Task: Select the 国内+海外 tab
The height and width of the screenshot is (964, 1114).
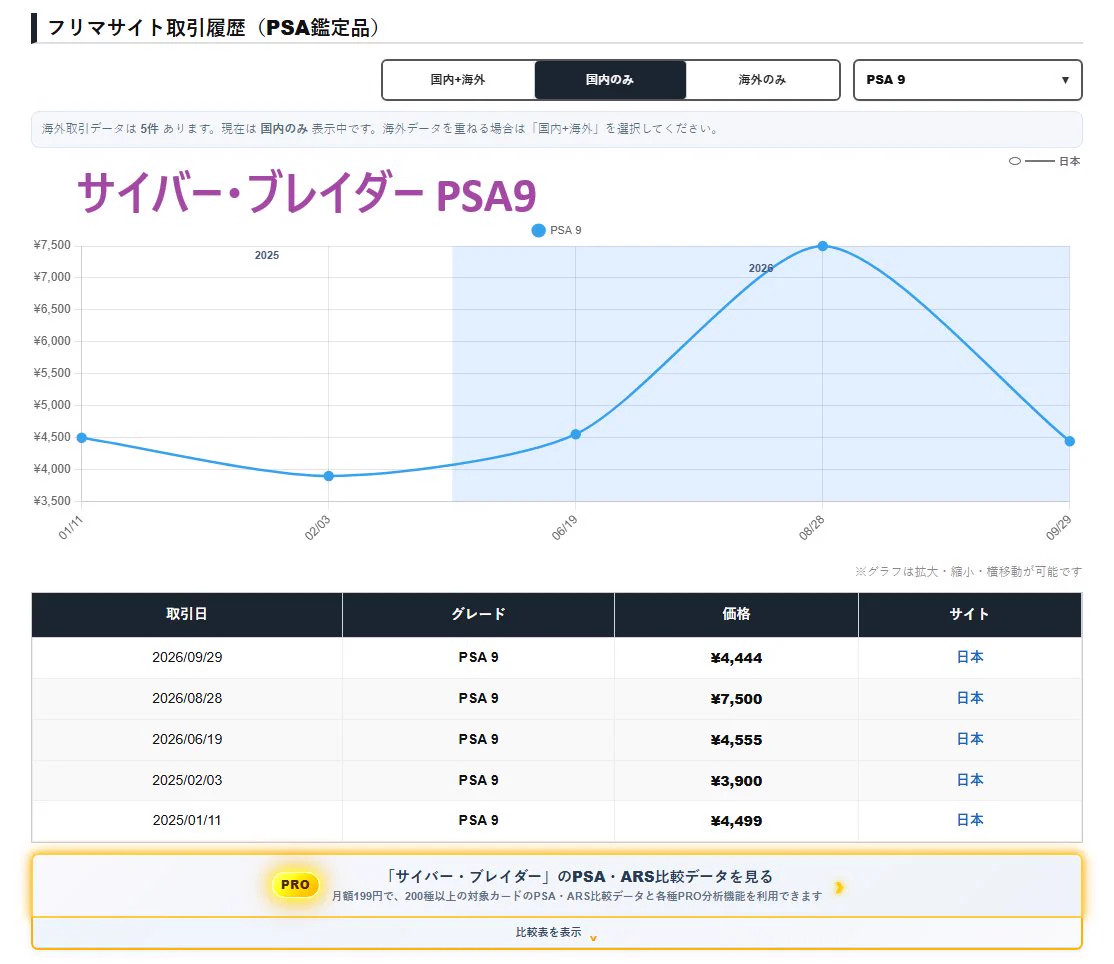Action: pyautogui.click(x=458, y=80)
